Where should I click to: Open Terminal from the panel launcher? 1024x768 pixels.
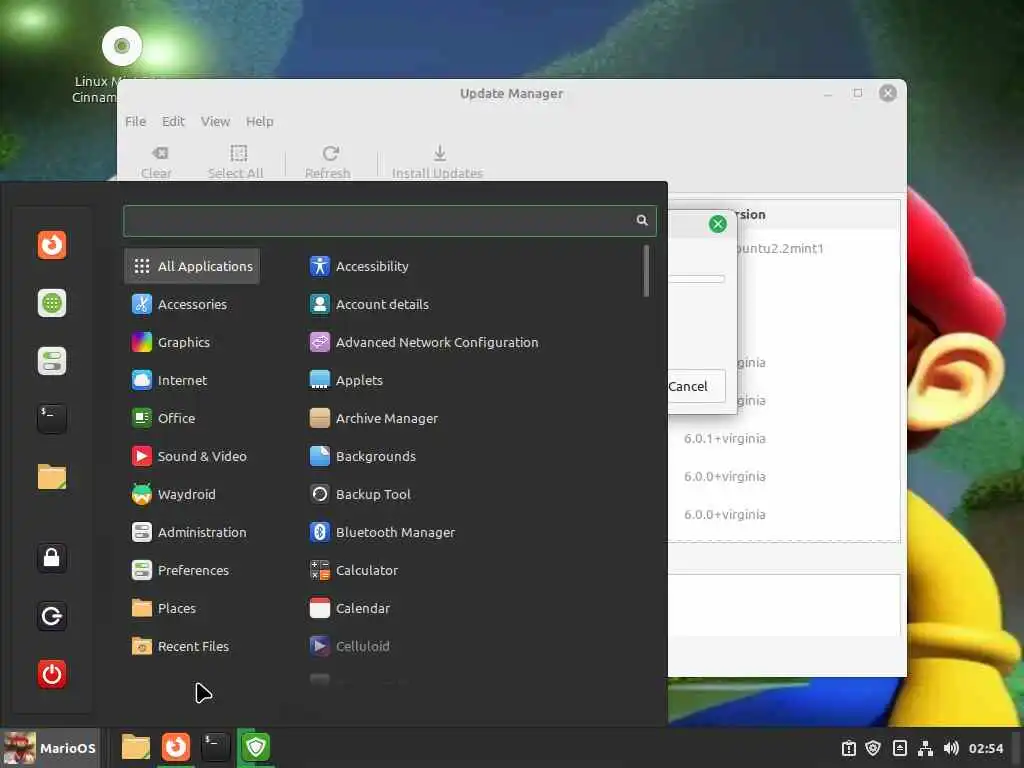(x=216, y=747)
